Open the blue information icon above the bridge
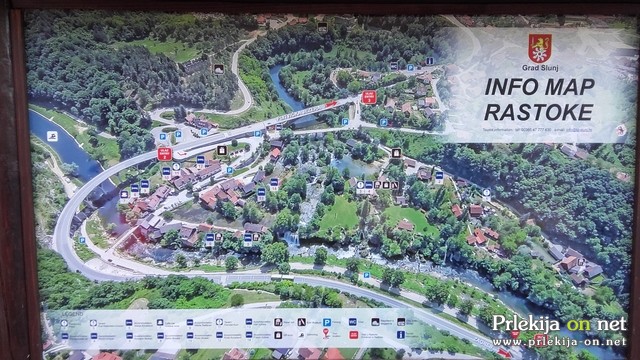This screenshot has width=640, height=360. coord(429,61)
